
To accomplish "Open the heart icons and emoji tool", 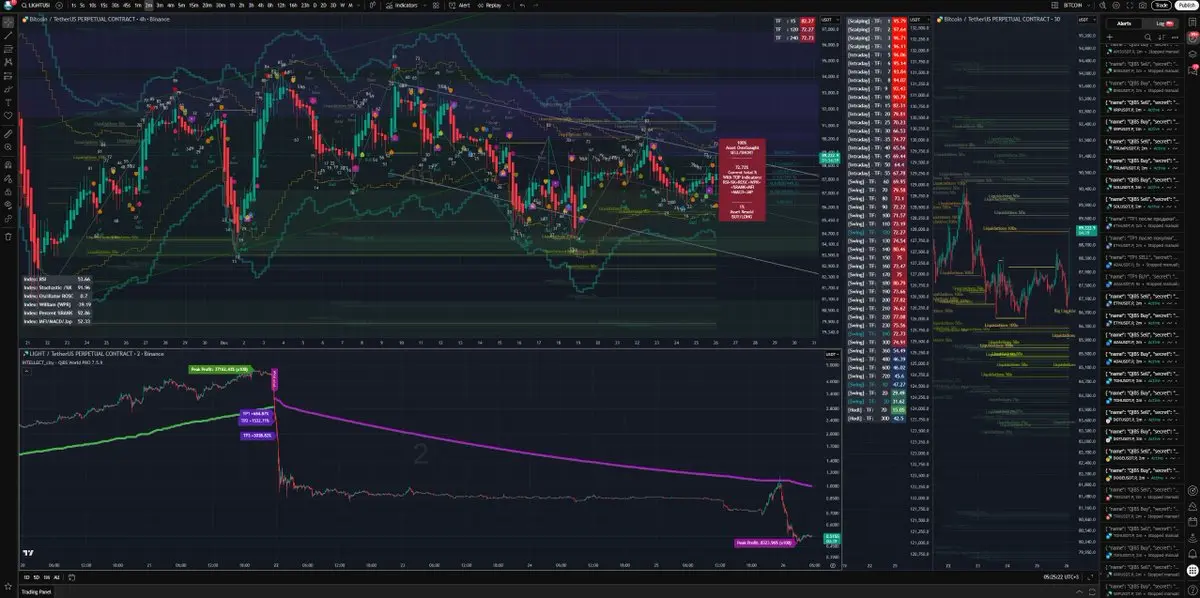I will (8, 115).
